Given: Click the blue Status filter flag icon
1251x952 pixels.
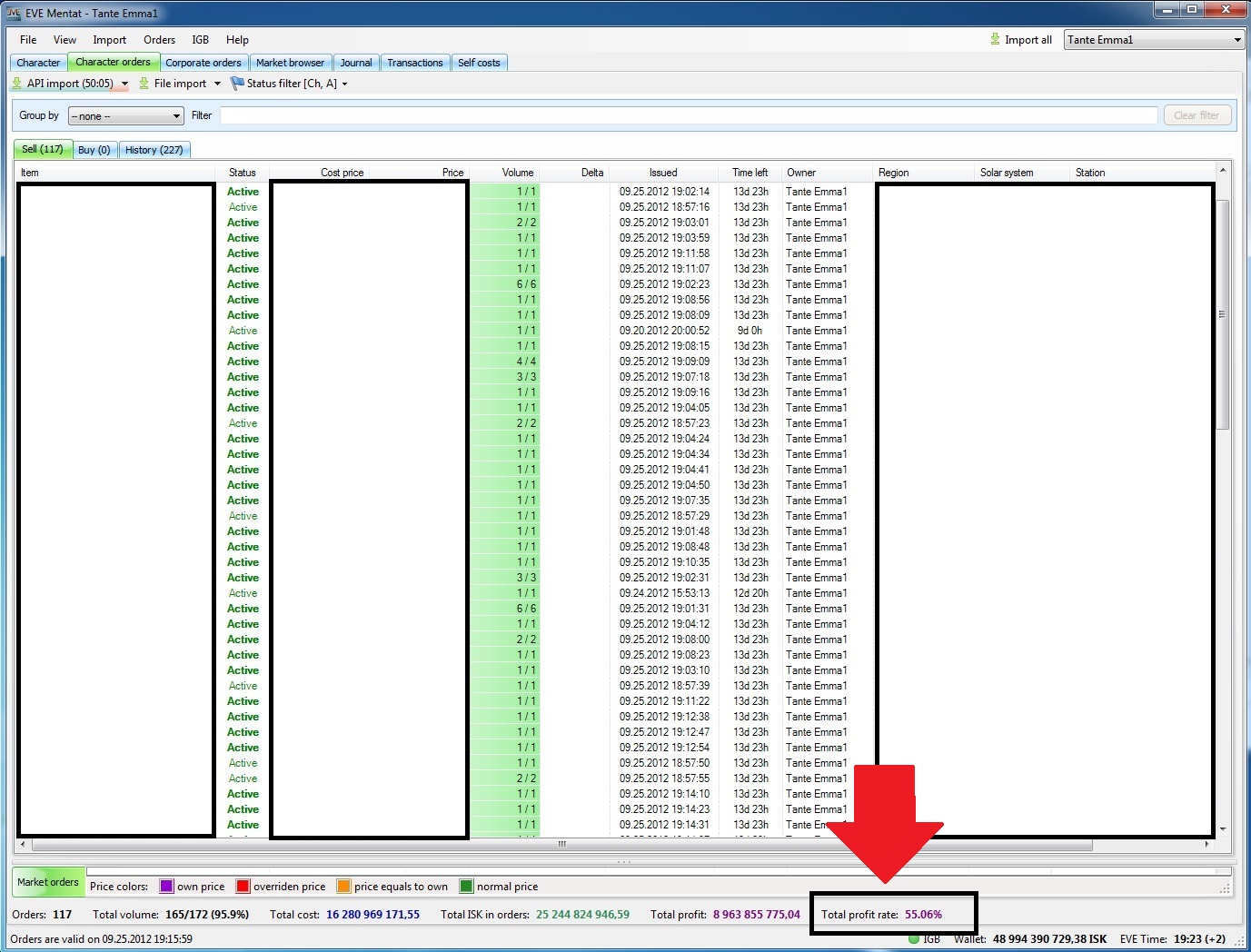Looking at the screenshot, I should (x=238, y=84).
